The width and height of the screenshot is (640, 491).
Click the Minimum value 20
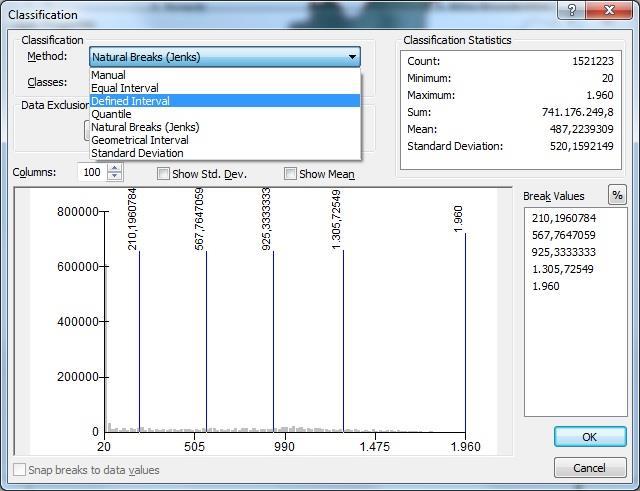click(x=607, y=78)
